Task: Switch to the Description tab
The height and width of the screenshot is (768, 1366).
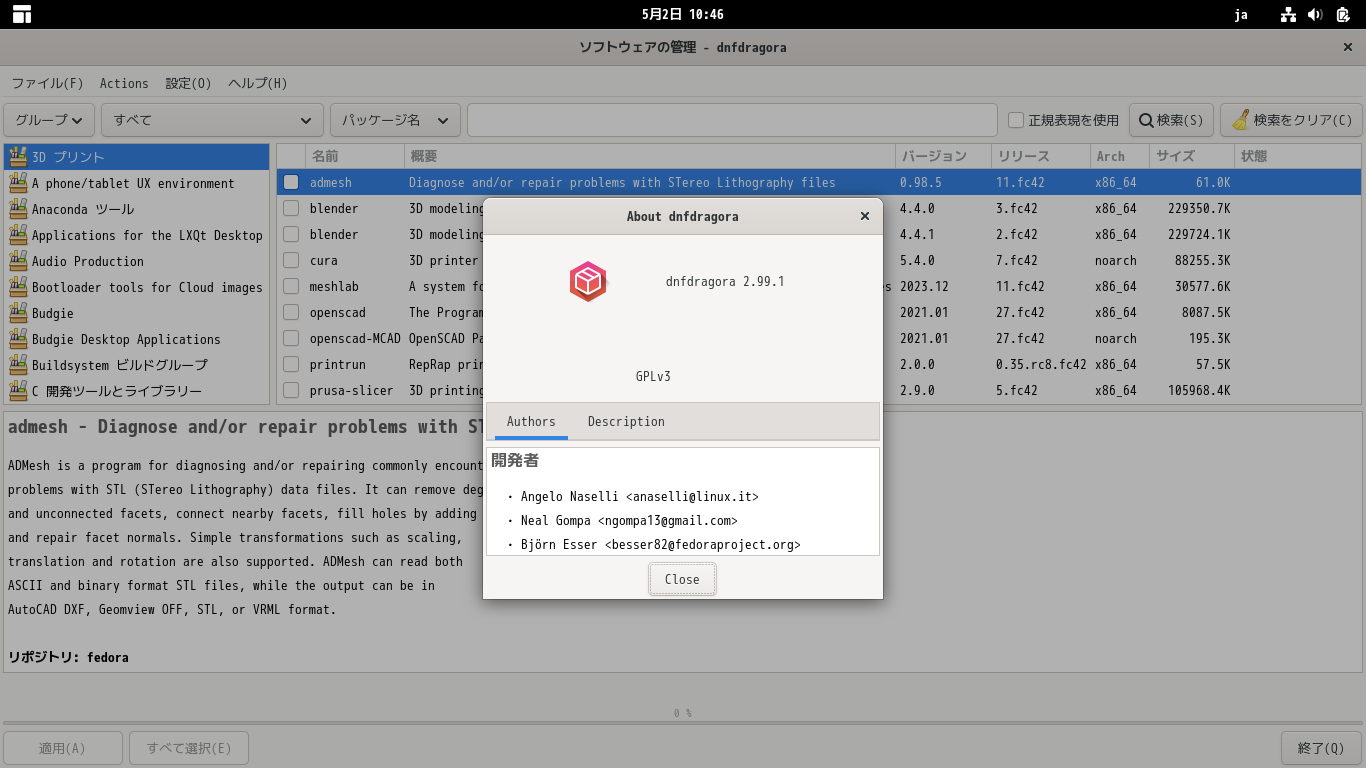Action: pyautogui.click(x=626, y=421)
